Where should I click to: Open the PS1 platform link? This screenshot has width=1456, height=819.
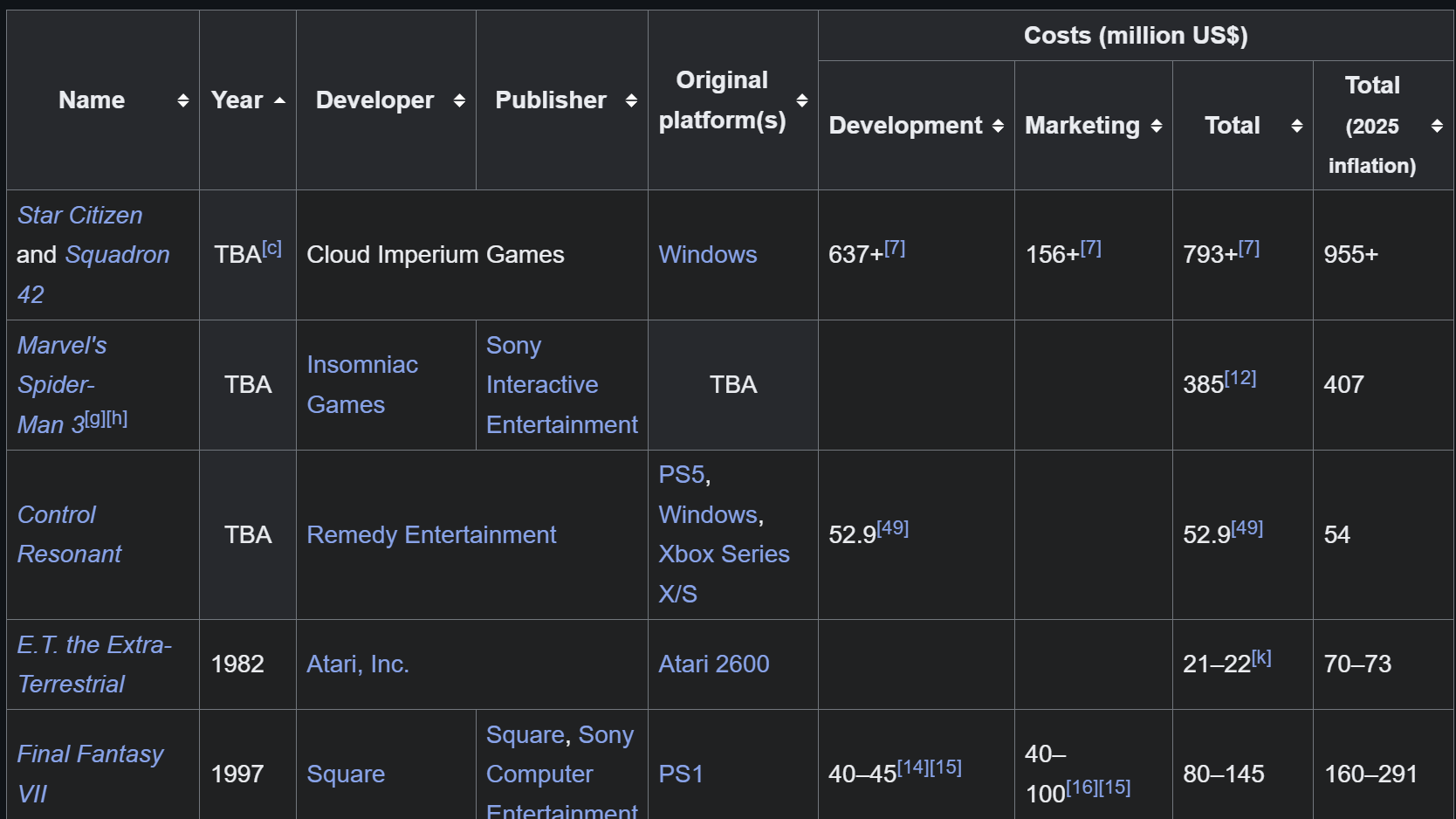(x=681, y=774)
